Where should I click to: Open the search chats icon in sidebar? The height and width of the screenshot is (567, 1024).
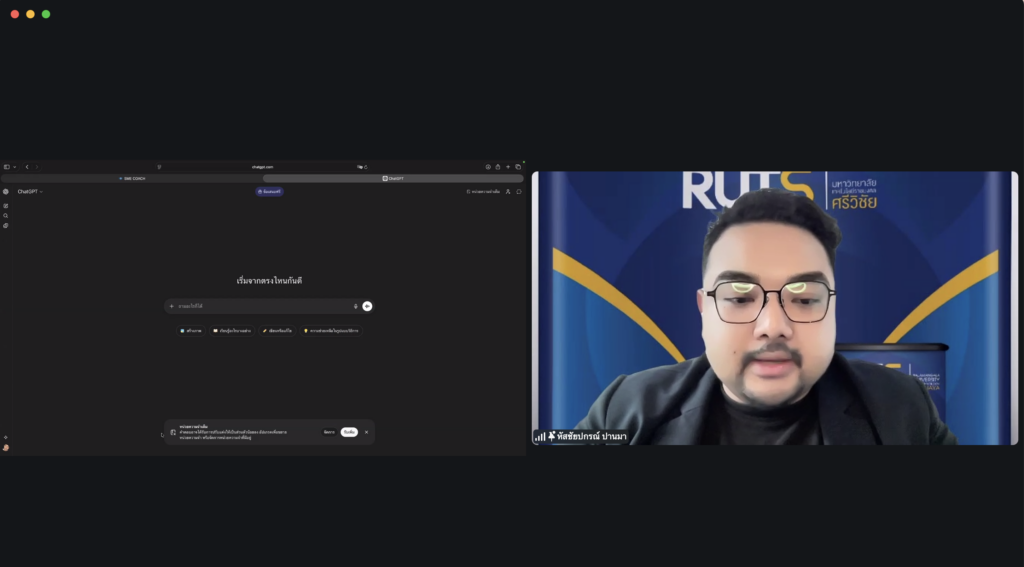(6, 216)
